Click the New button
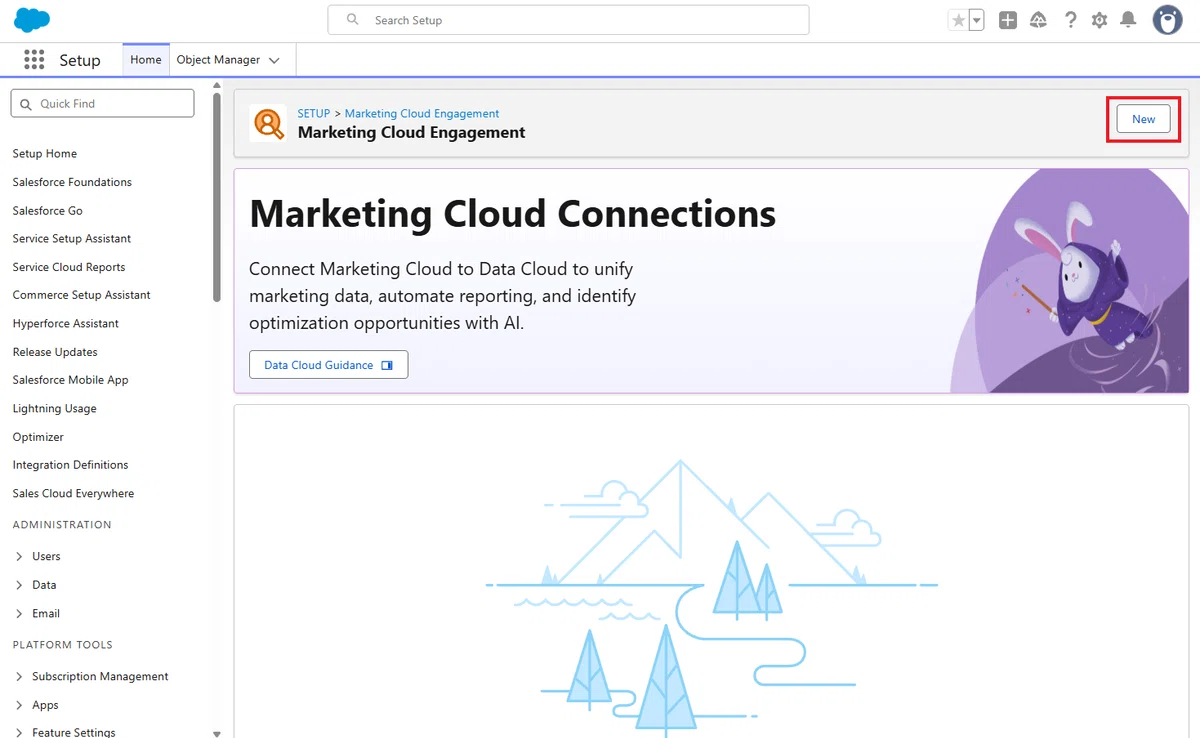This screenshot has height=738, width=1200. [x=1143, y=119]
